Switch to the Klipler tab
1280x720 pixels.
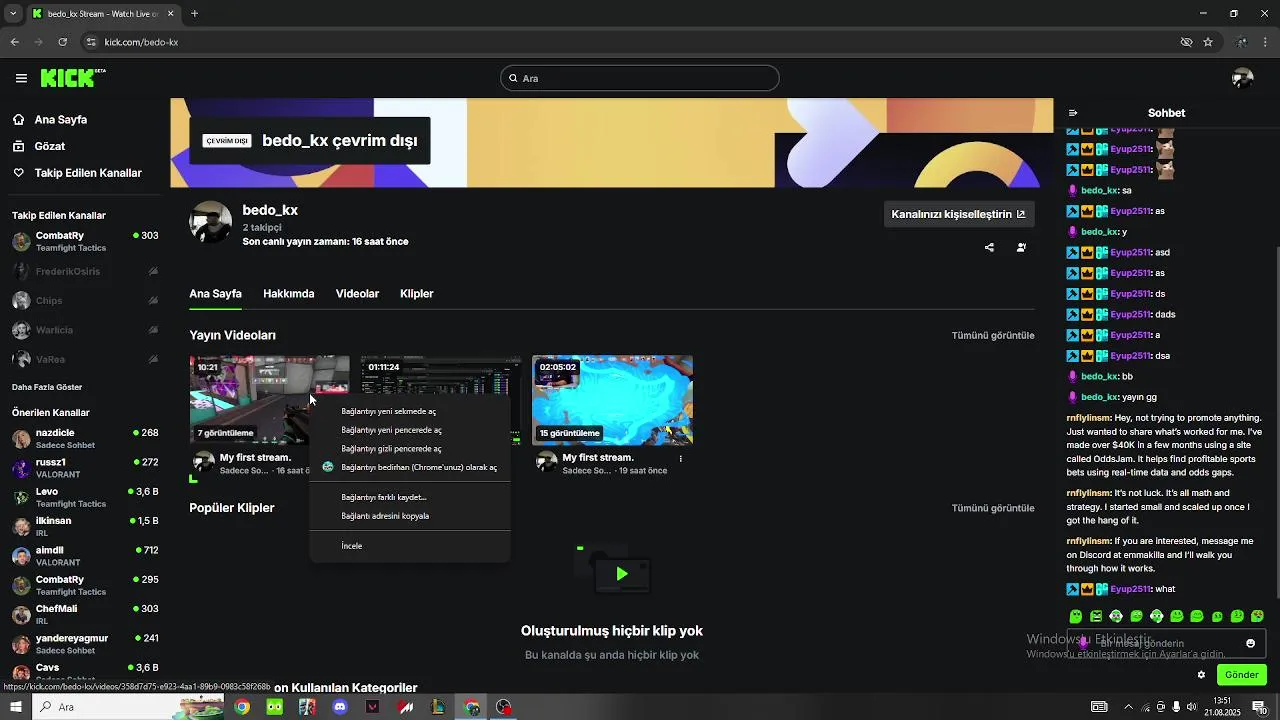click(x=416, y=294)
